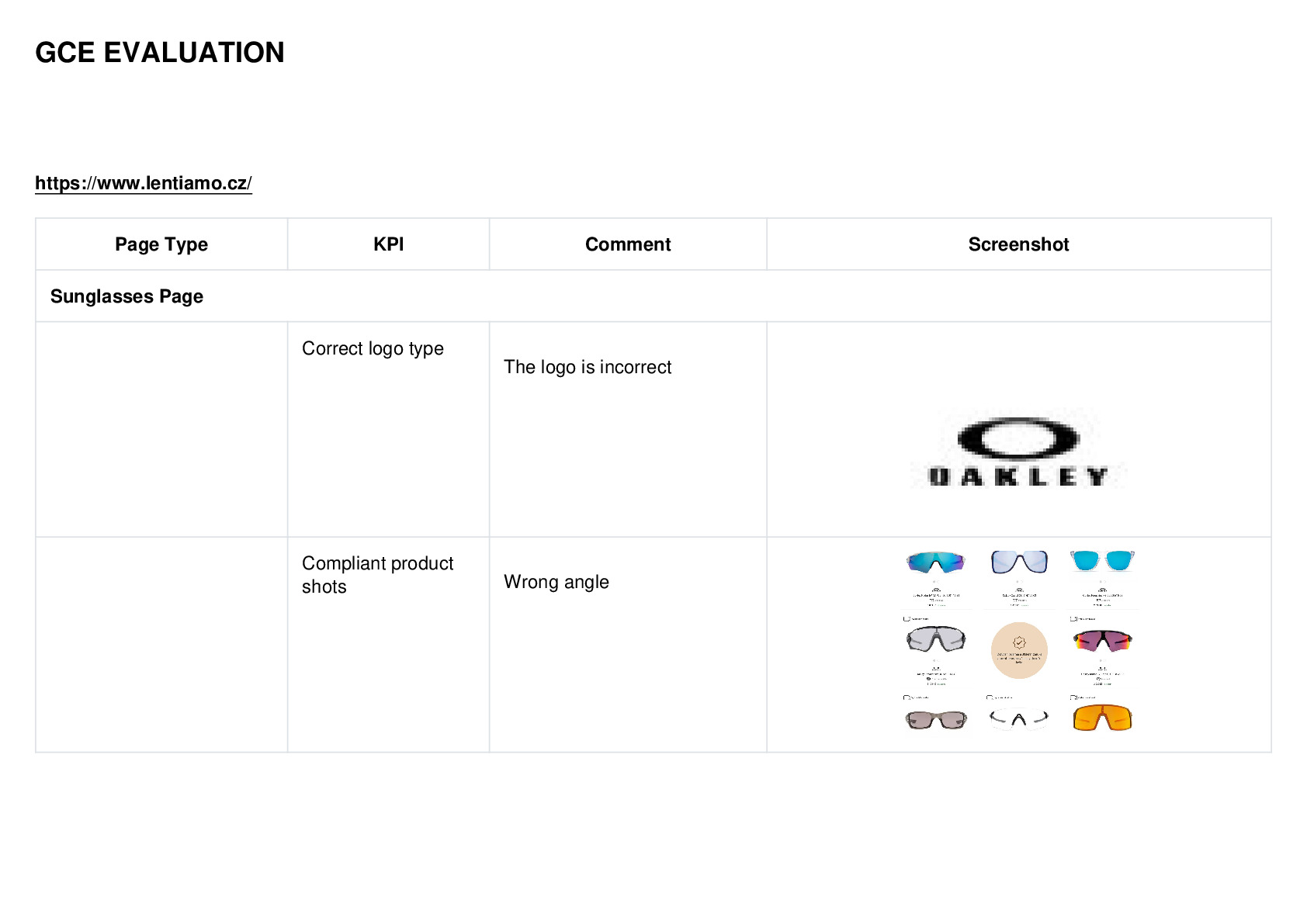Select the purple-red lens sport sunglasses

point(1102,641)
